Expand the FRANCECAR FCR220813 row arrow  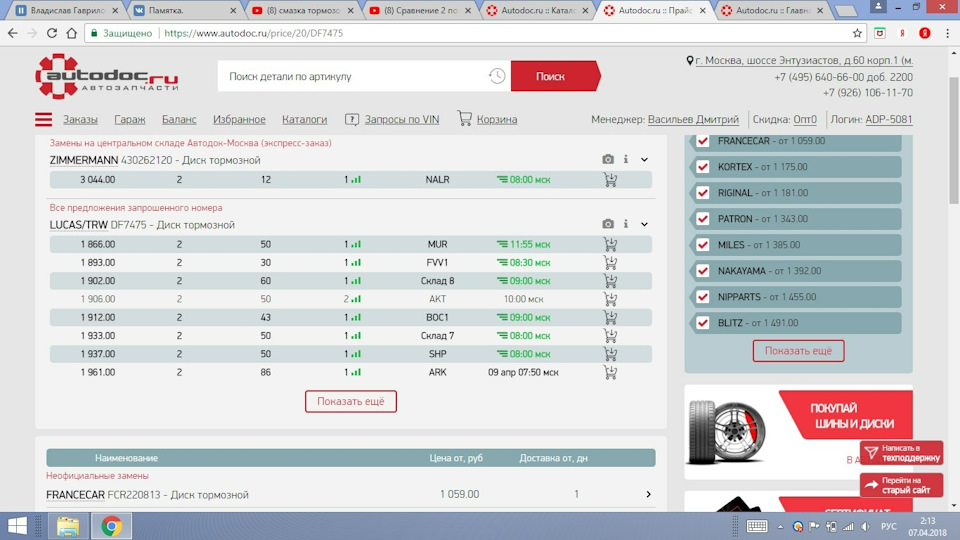pyautogui.click(x=648, y=494)
